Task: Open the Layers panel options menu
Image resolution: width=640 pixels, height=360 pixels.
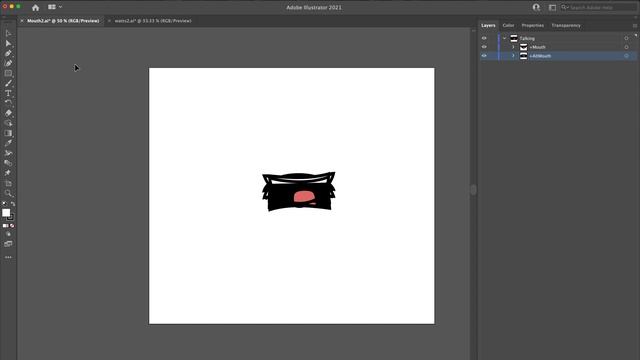Action: pos(635,25)
